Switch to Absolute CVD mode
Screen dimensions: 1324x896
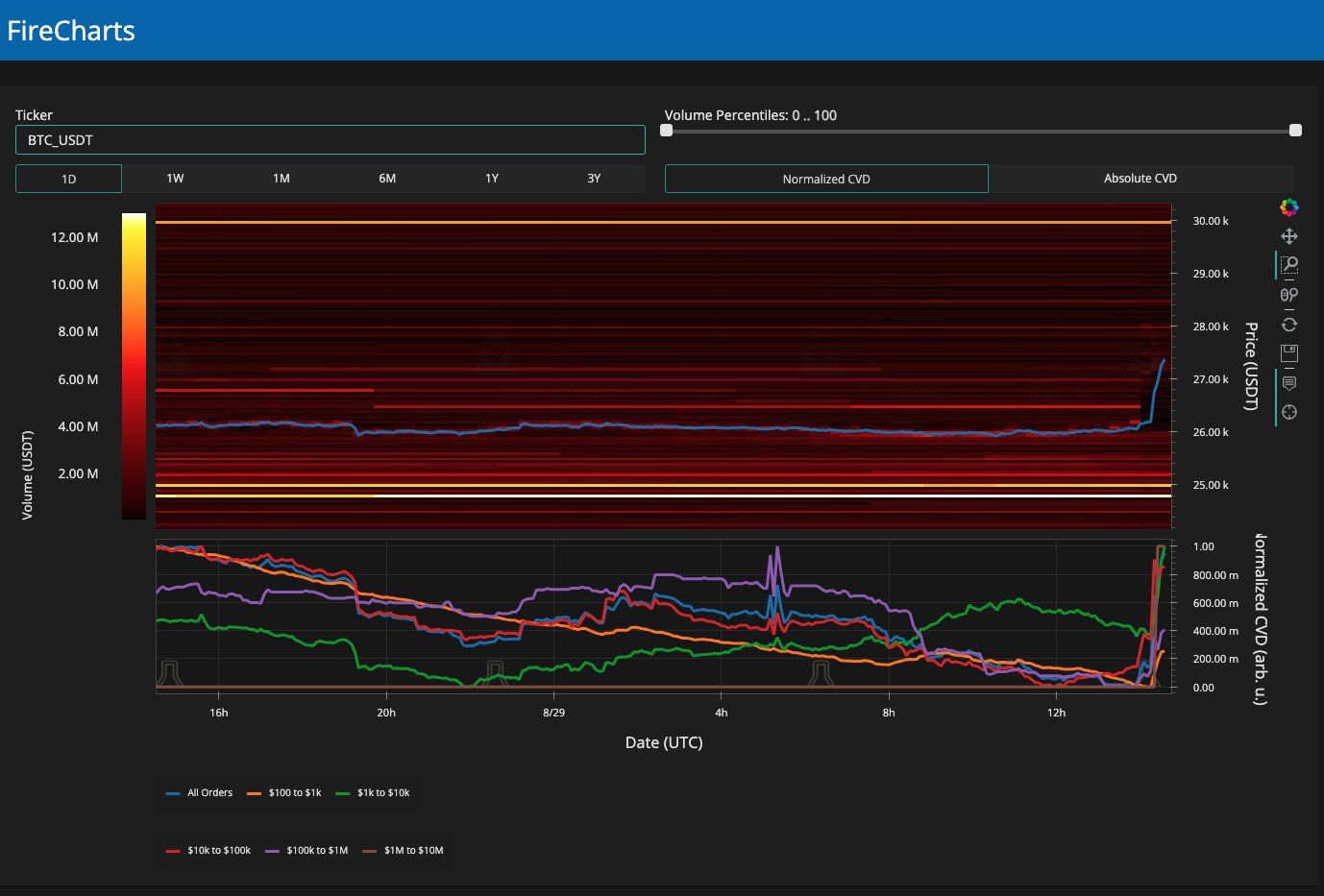pyautogui.click(x=1140, y=179)
